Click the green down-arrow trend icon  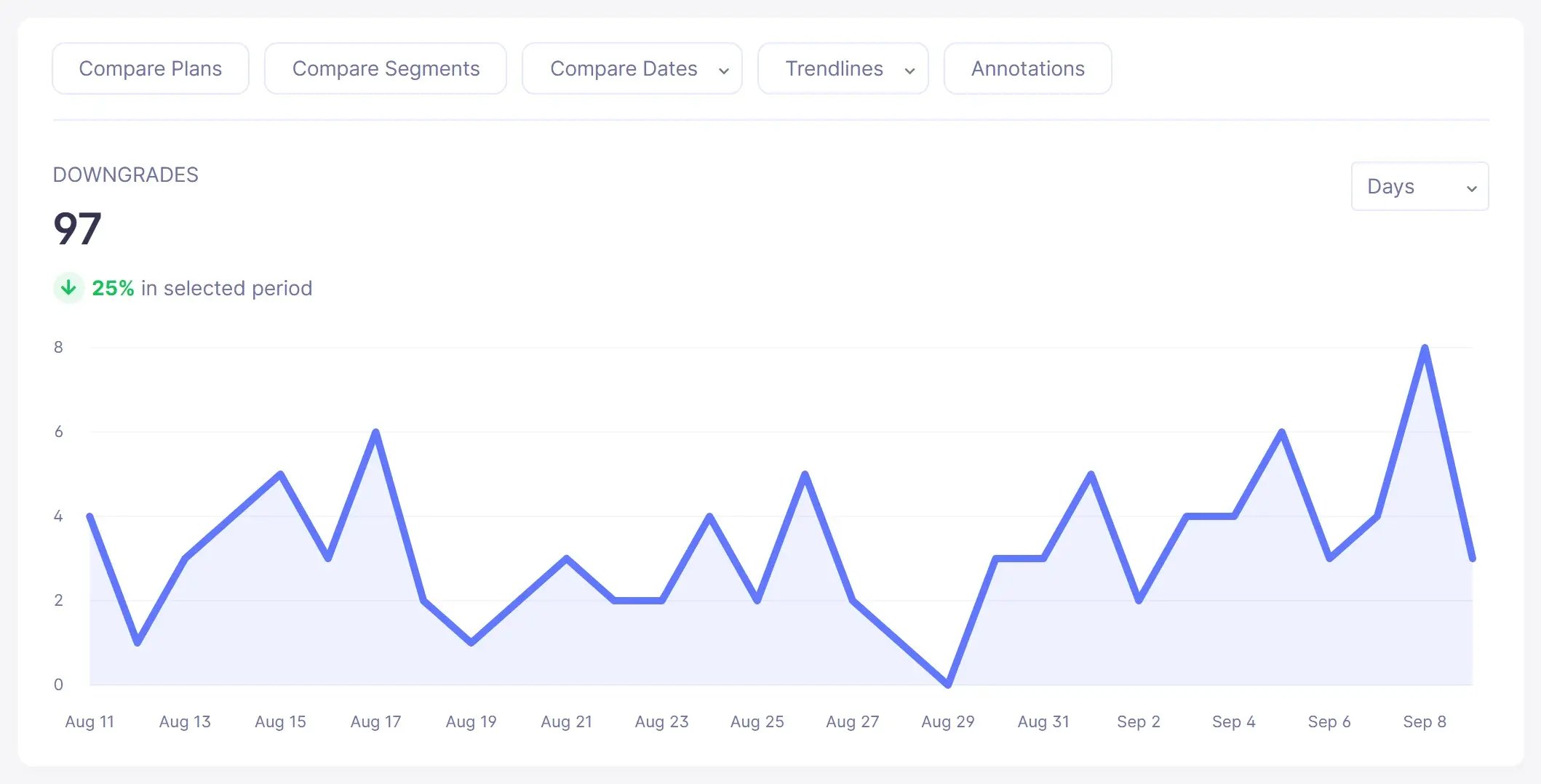click(x=68, y=288)
